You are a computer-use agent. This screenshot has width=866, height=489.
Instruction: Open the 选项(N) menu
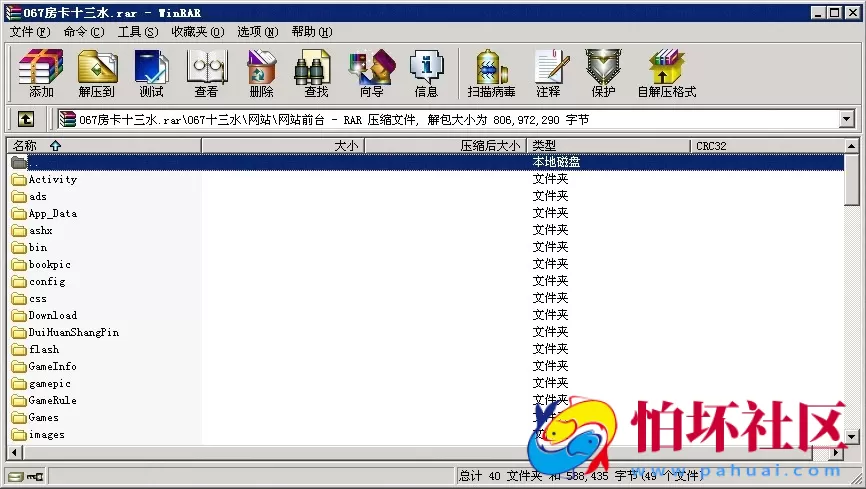258,32
